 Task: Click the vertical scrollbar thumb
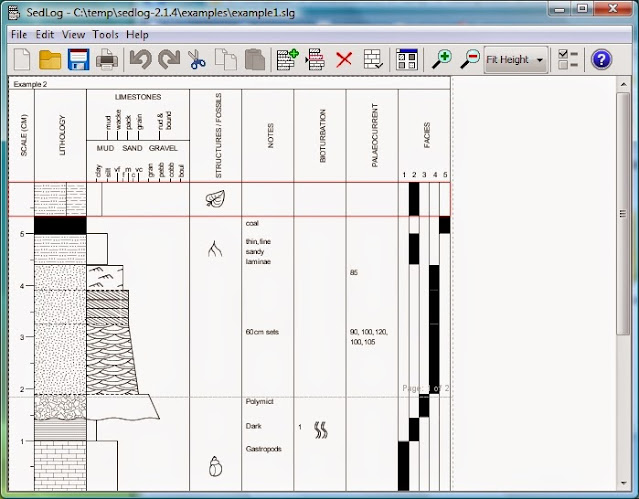pos(623,213)
